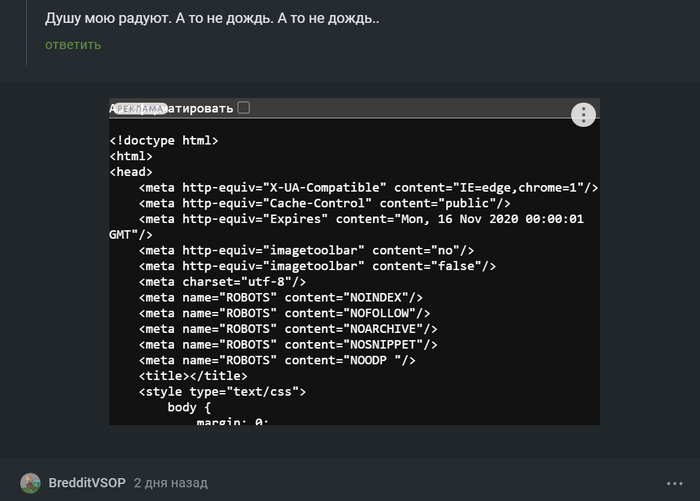
Task: Click the NOARCHIVE robots meta line
Action: tap(288, 328)
